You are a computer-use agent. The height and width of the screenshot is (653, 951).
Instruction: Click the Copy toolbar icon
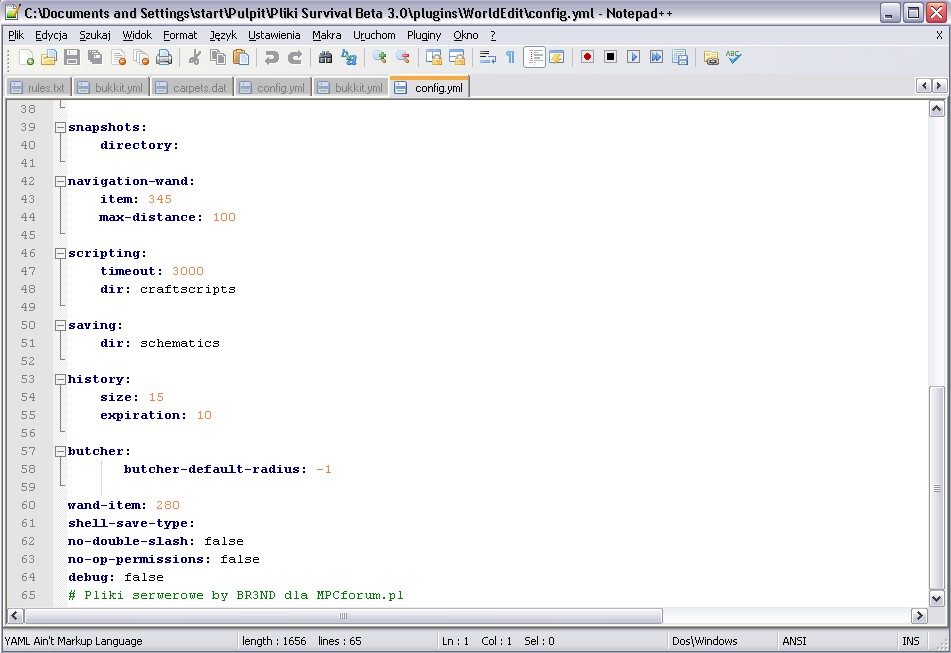click(218, 58)
